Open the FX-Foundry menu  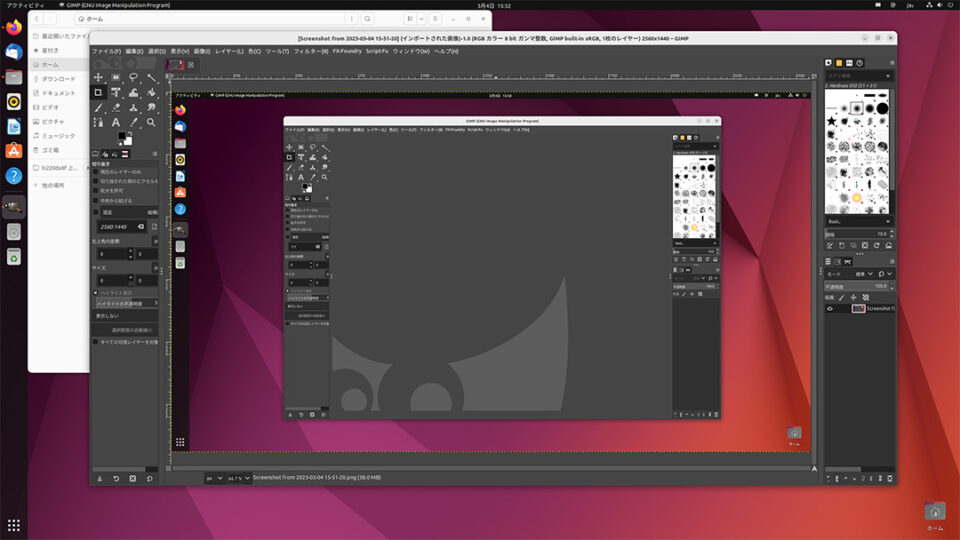[347, 51]
